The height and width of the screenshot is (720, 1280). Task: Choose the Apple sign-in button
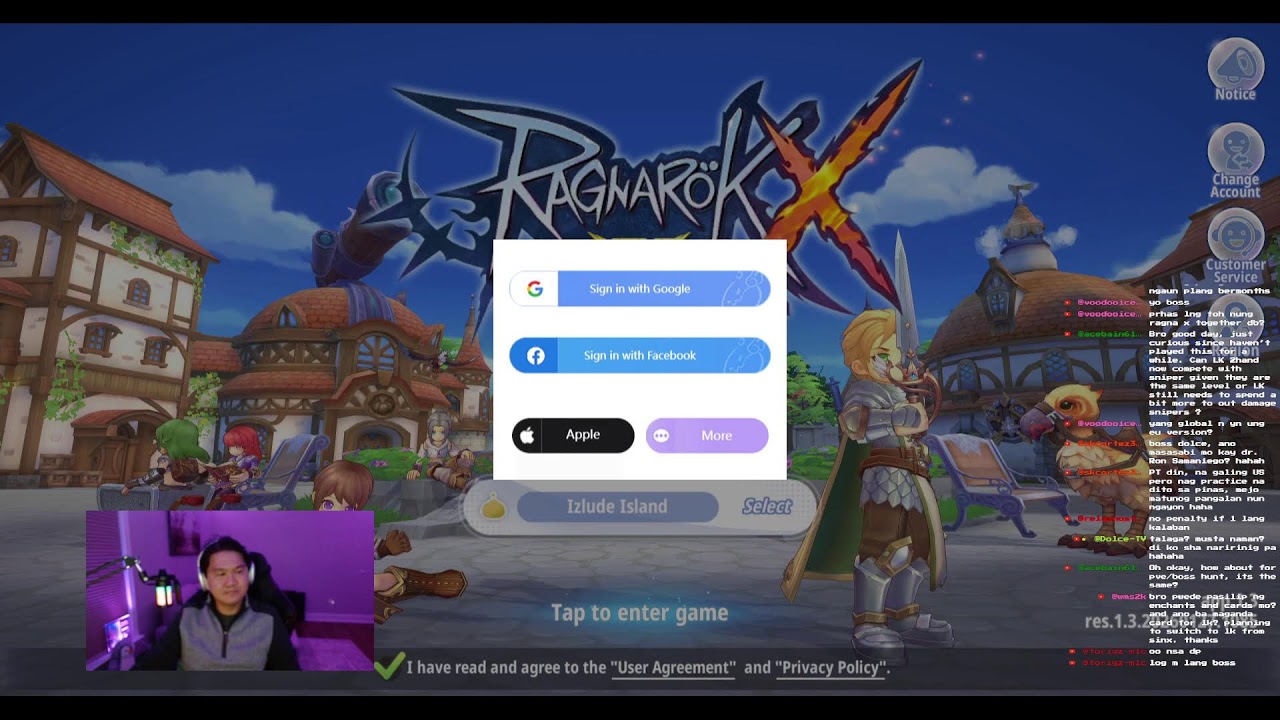pyautogui.click(x=573, y=435)
